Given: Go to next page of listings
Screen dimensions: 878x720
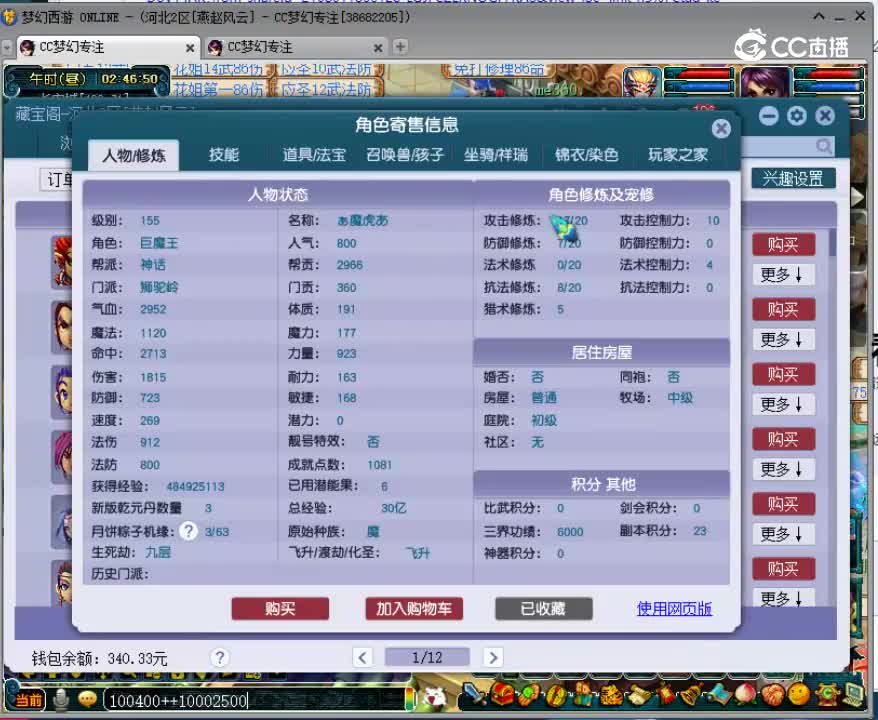Looking at the screenshot, I should [x=493, y=657].
